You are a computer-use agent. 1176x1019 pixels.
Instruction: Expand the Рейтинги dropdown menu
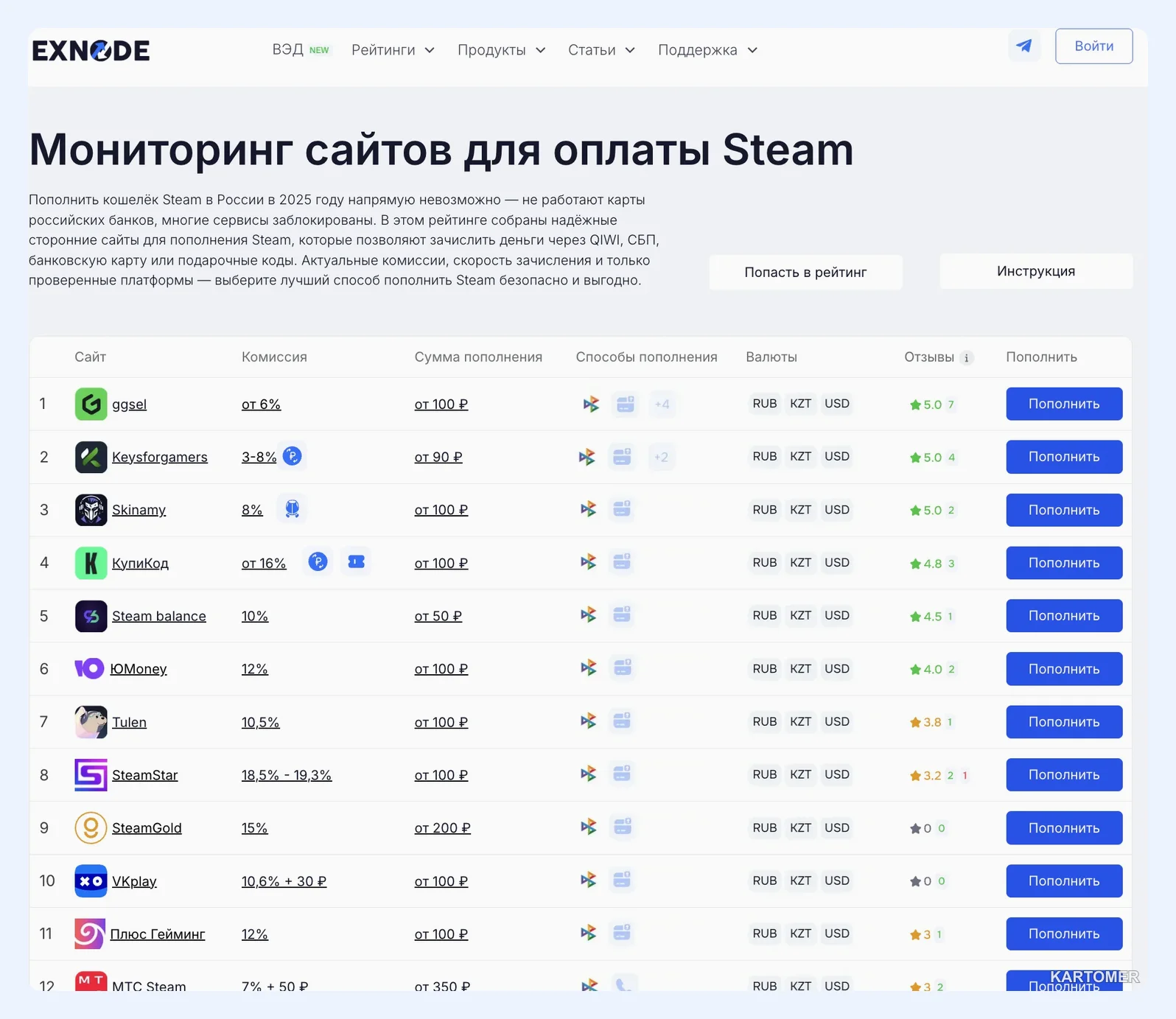point(393,50)
